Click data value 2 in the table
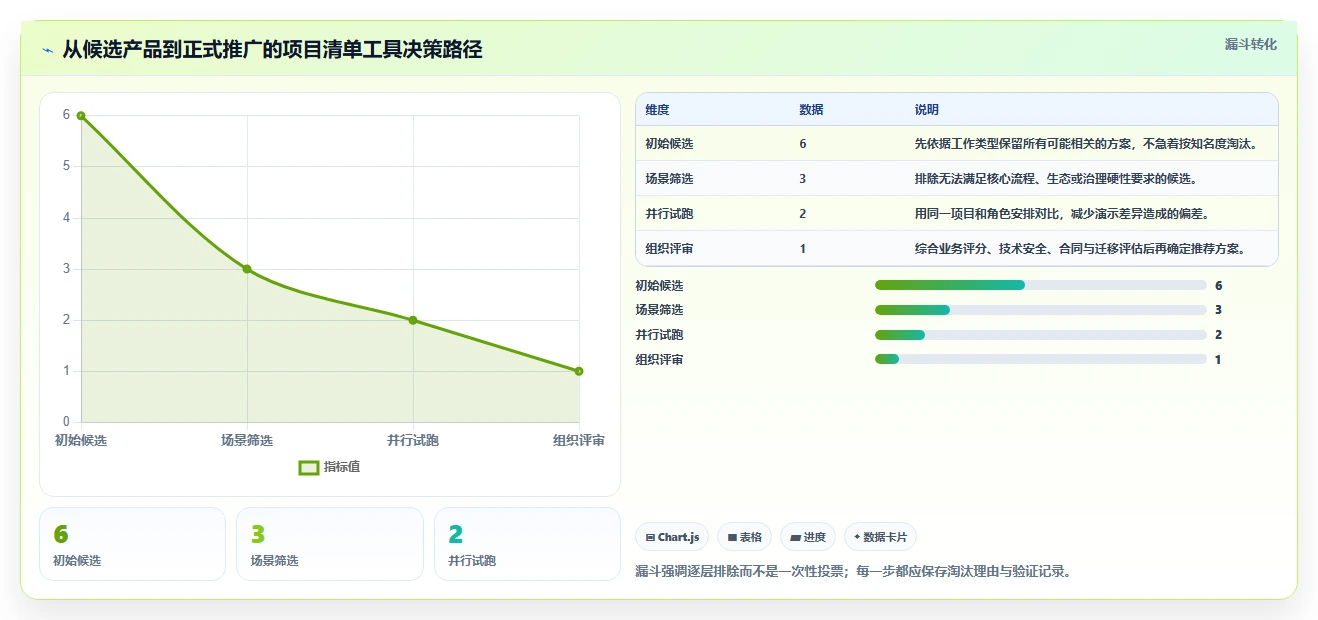The image size is (1318, 620). point(803,214)
